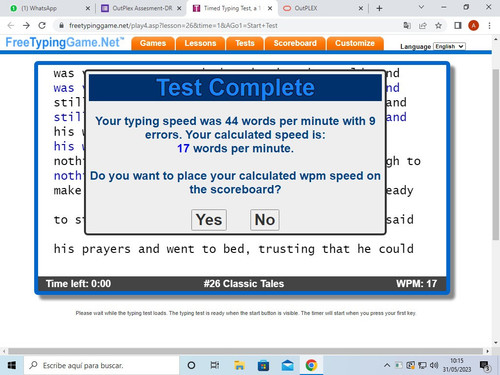Click No to decline scoreboard posting

pyautogui.click(x=265, y=220)
